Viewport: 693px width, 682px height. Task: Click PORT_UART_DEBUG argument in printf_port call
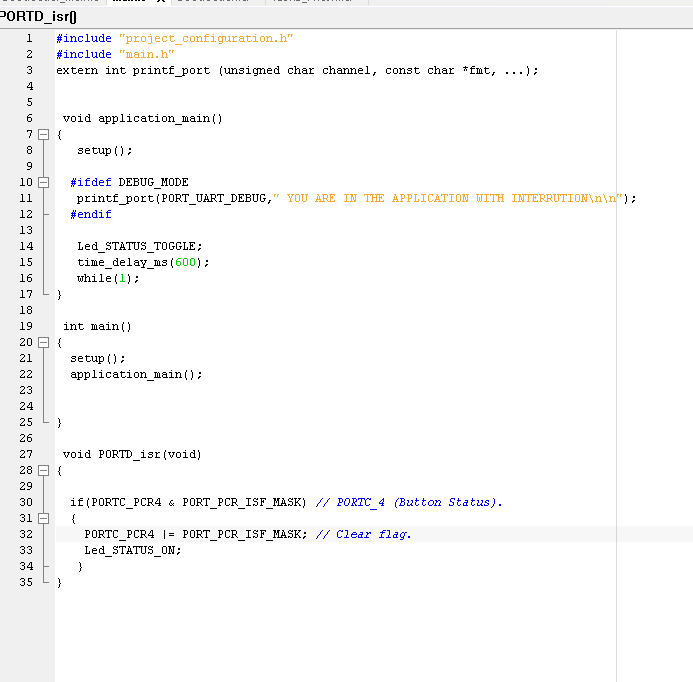pos(213,198)
